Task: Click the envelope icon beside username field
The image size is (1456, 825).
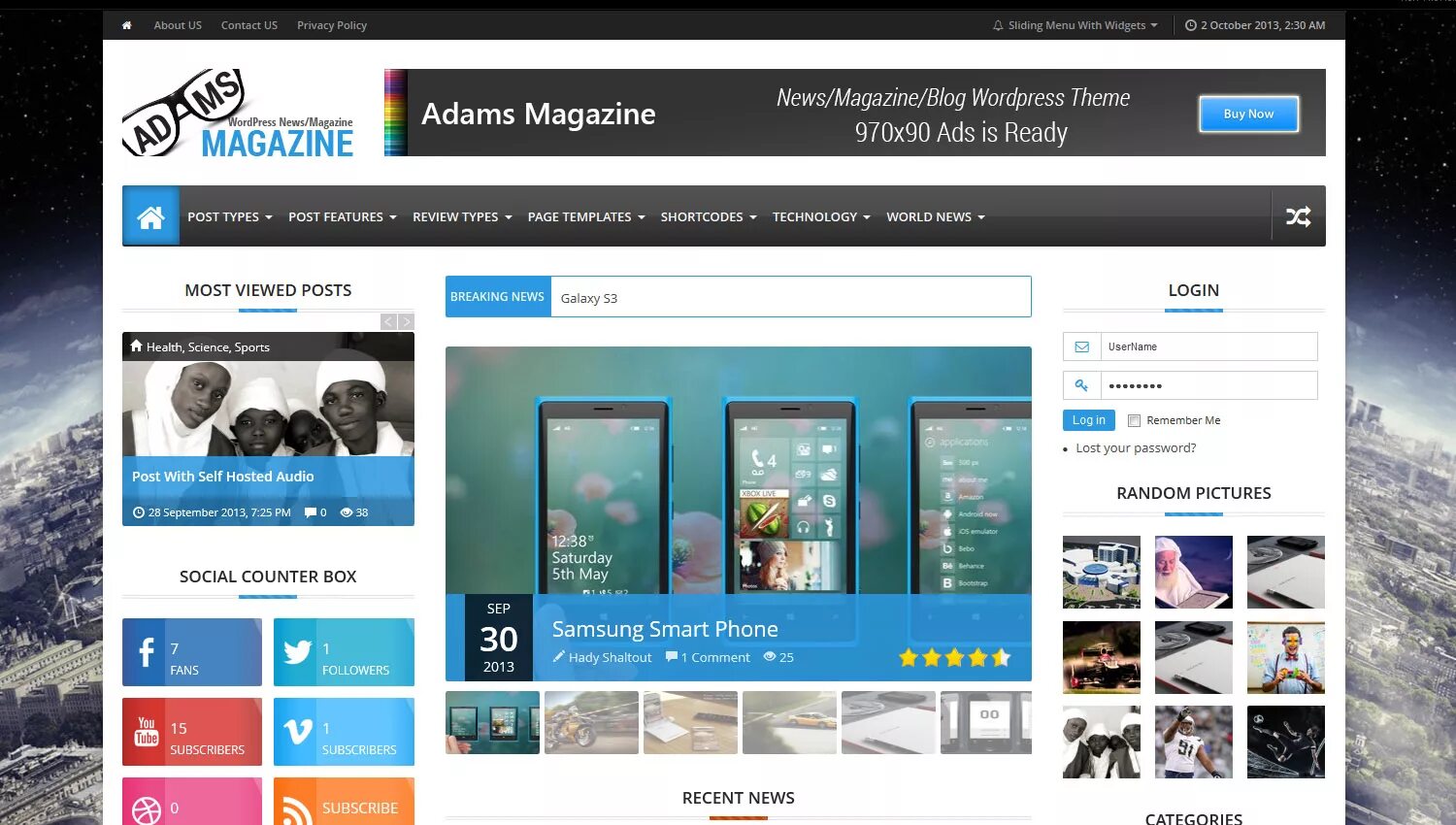Action: pos(1082,346)
